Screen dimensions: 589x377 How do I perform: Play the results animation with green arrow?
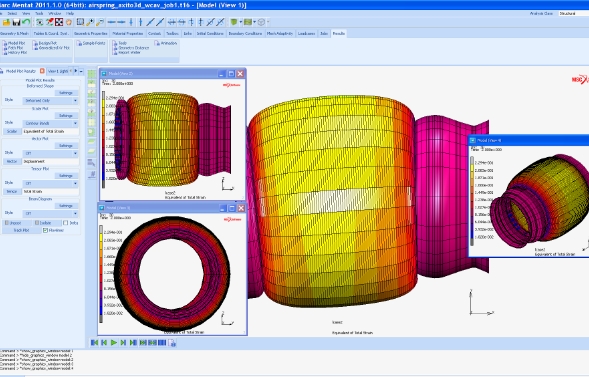[113, 342]
